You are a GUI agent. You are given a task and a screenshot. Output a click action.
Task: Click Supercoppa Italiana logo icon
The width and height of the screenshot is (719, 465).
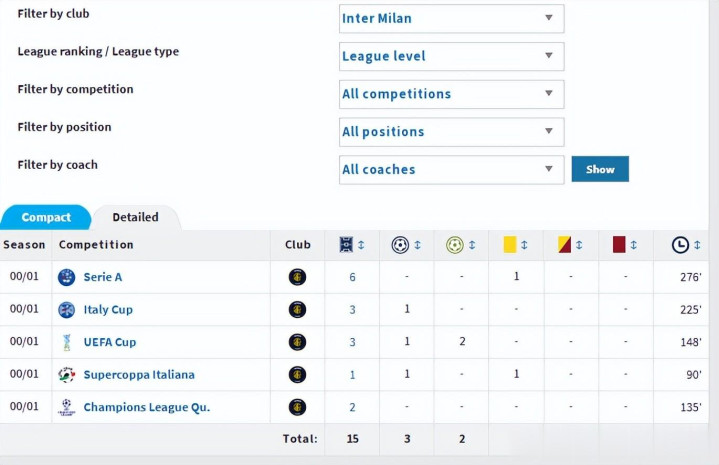point(67,375)
